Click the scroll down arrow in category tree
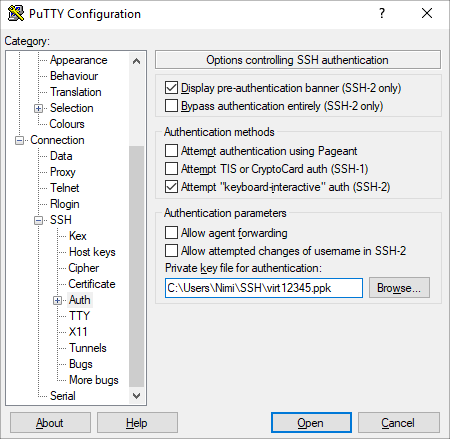Screen dimensions: 450x439 (136, 396)
